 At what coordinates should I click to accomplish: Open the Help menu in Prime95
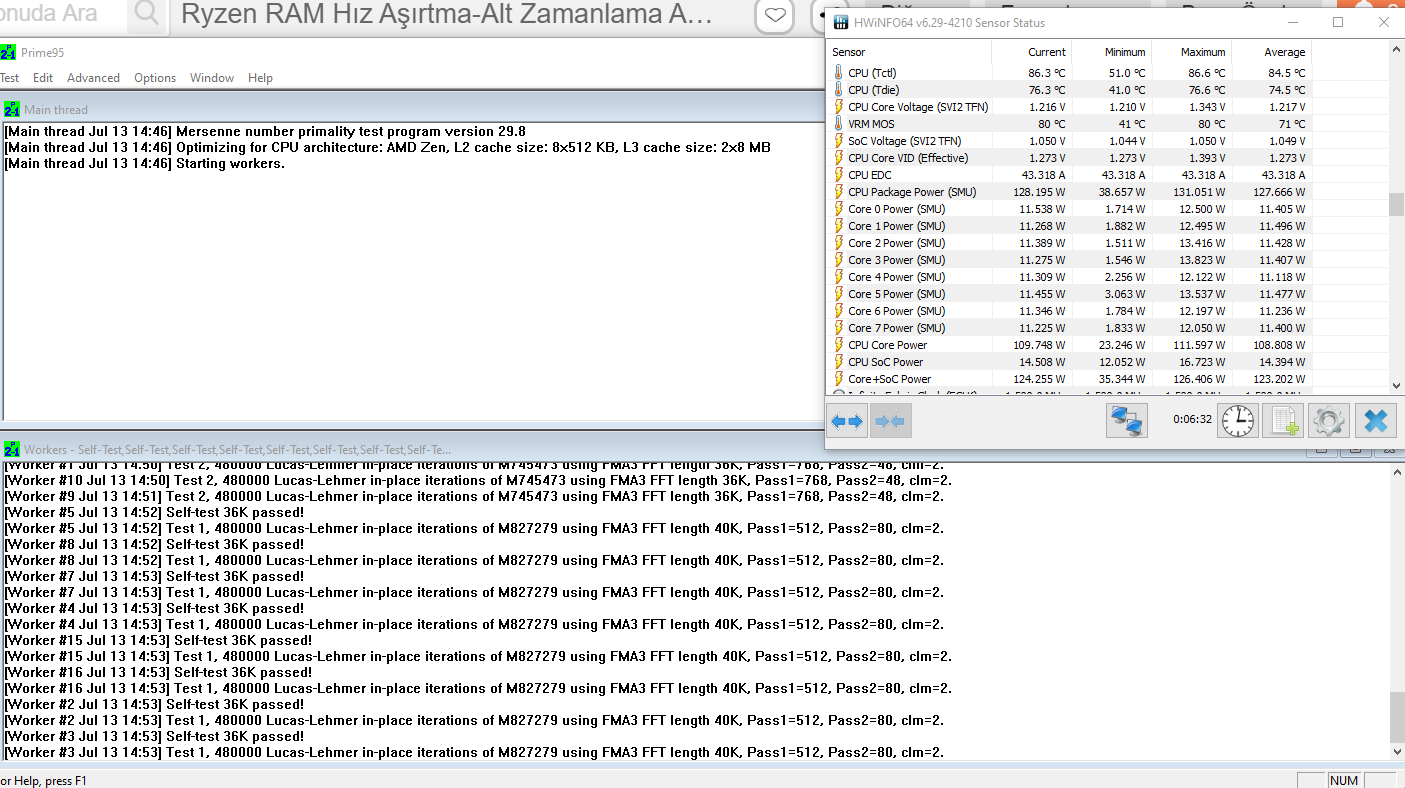tap(260, 78)
